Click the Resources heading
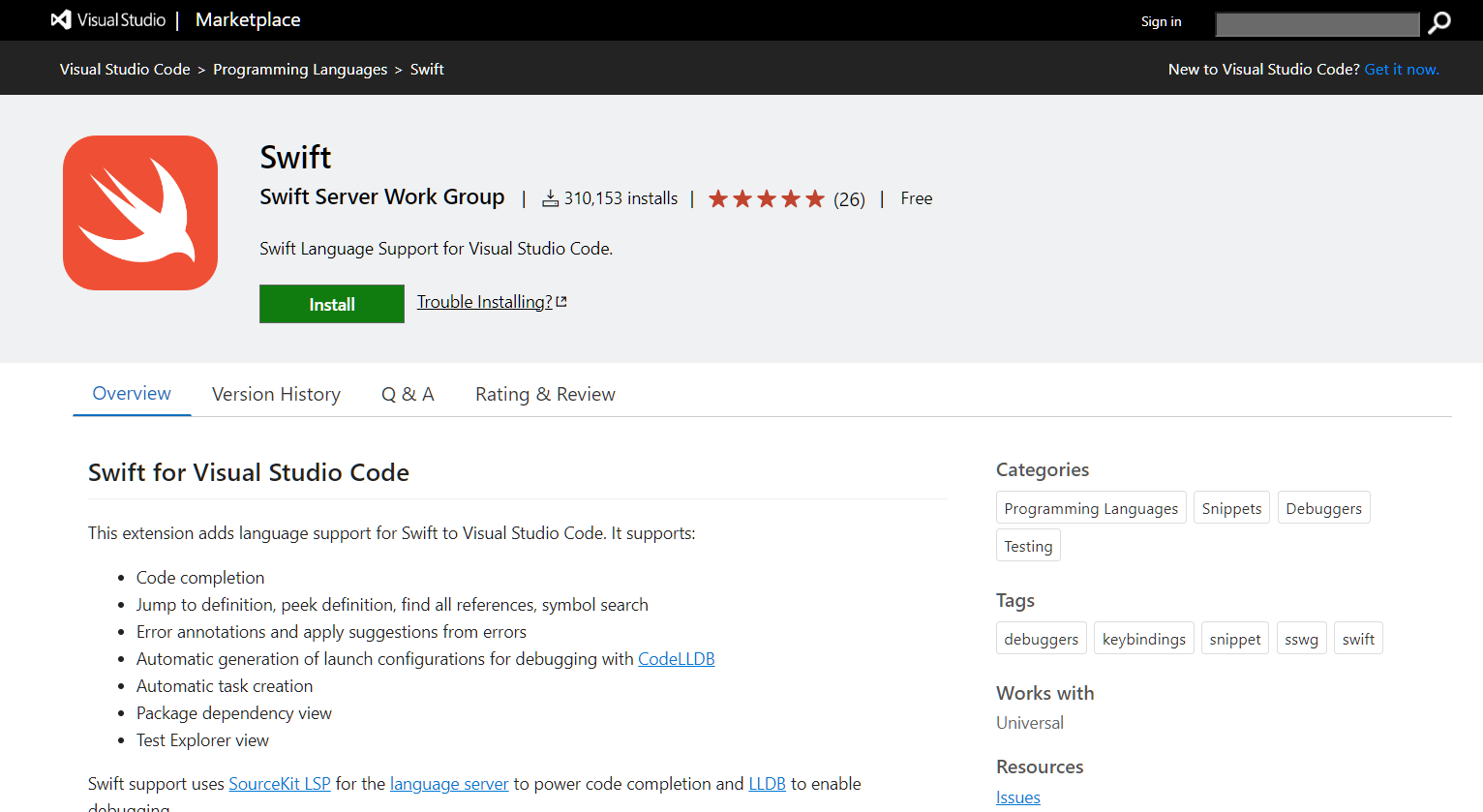The image size is (1483, 812). (1040, 767)
